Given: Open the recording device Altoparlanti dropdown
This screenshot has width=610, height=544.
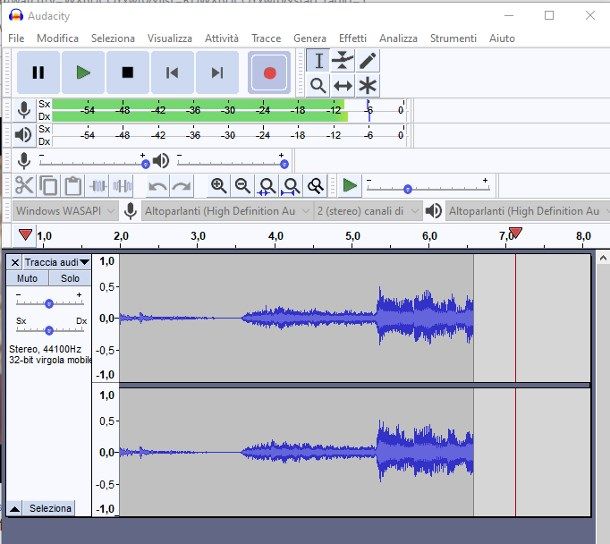Looking at the screenshot, I should click(227, 211).
